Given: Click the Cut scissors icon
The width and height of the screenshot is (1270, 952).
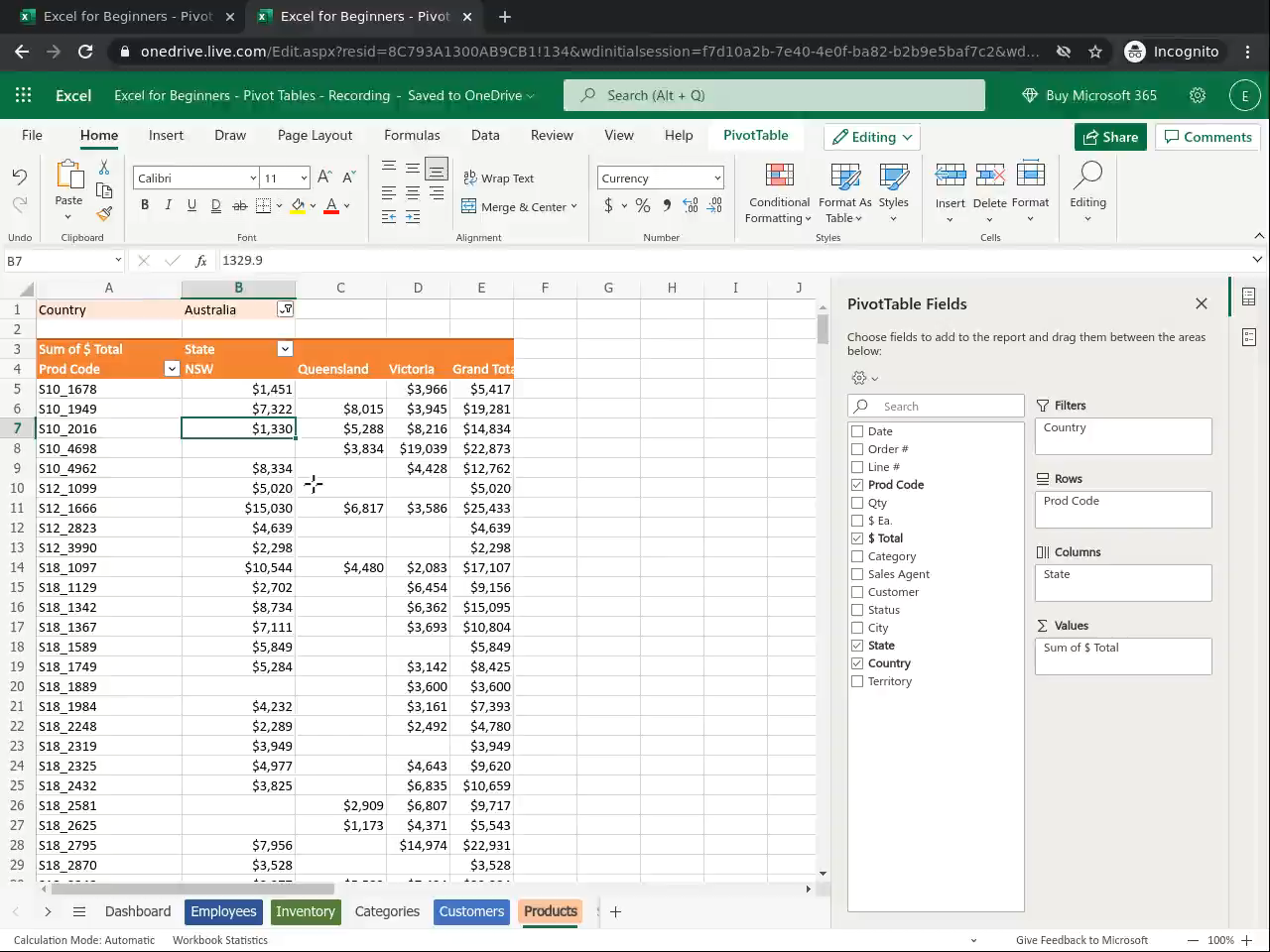Looking at the screenshot, I should coord(104,168).
